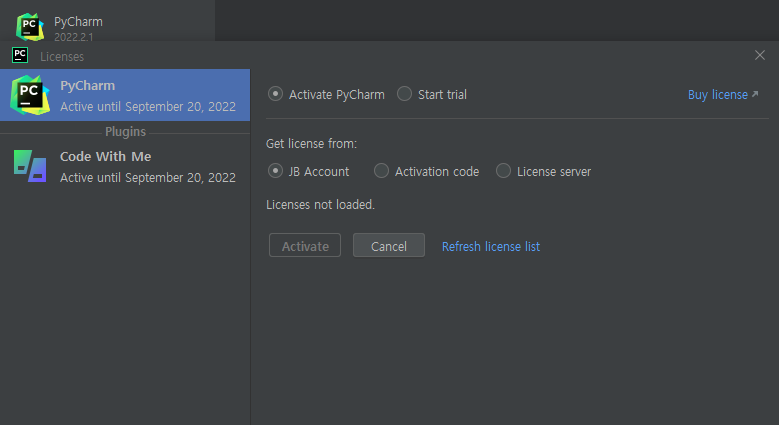Image resolution: width=779 pixels, height=425 pixels.
Task: Click the Activate button
Action: 305,246
